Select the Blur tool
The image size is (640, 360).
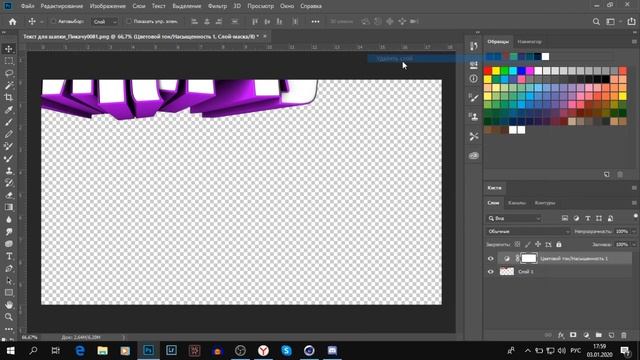9,220
